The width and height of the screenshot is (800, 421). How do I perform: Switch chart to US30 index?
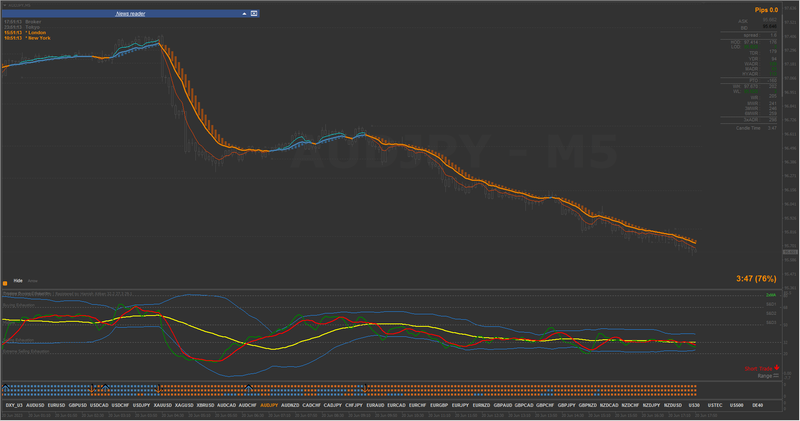click(x=694, y=405)
